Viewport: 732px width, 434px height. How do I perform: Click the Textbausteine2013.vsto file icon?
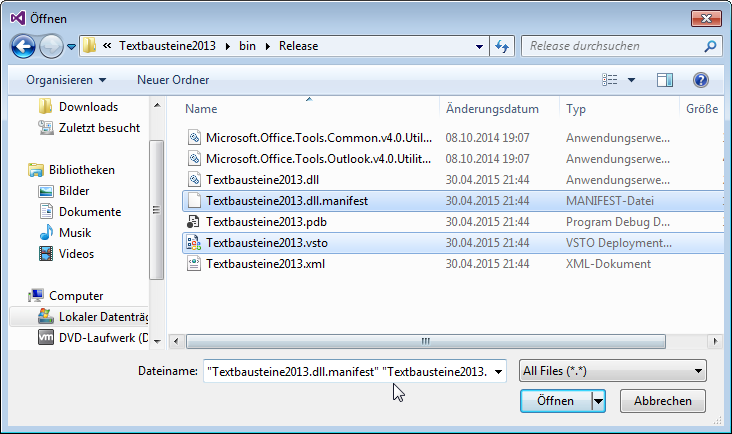[194, 243]
